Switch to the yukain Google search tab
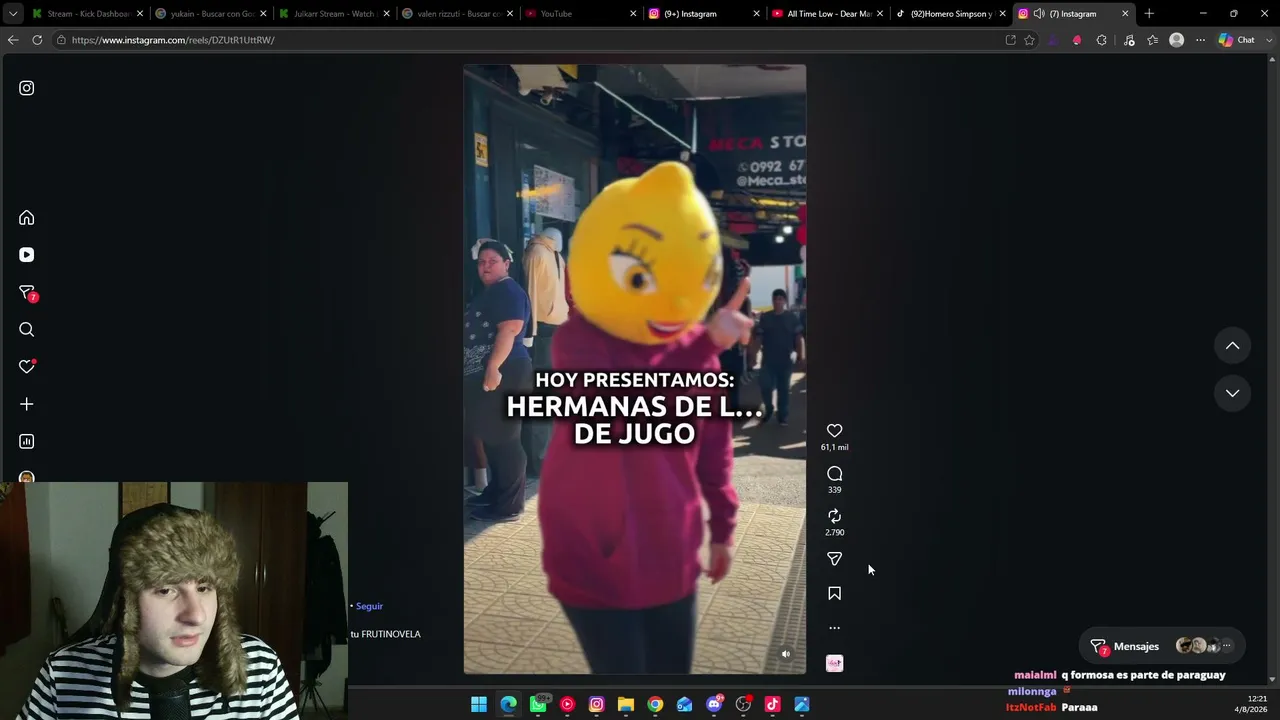 coord(211,14)
